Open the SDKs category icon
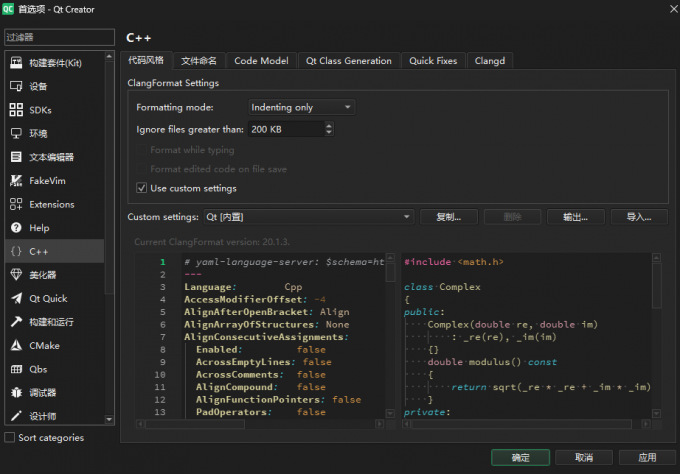Image resolution: width=680 pixels, height=474 pixels. coord(15,110)
